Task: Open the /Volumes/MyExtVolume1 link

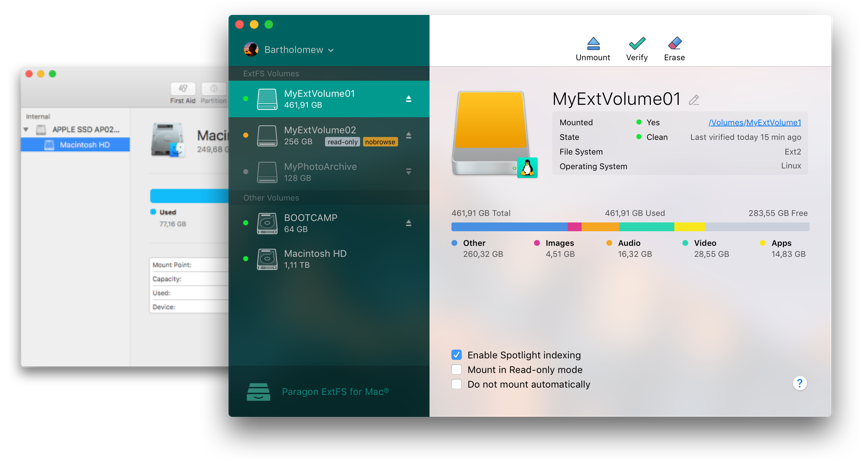Action: 754,122
